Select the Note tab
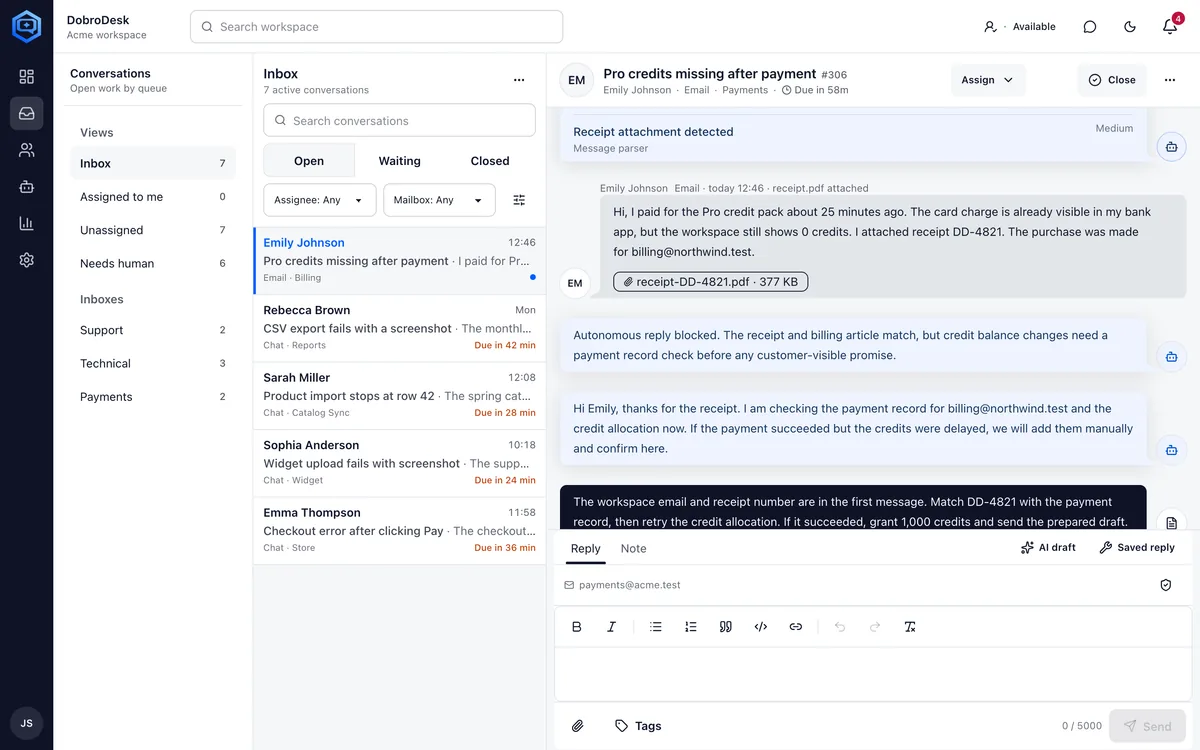1200x750 pixels. [x=634, y=548]
